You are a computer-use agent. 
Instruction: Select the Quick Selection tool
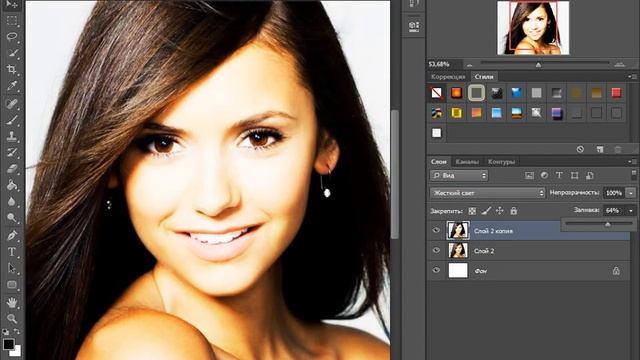tap(12, 53)
